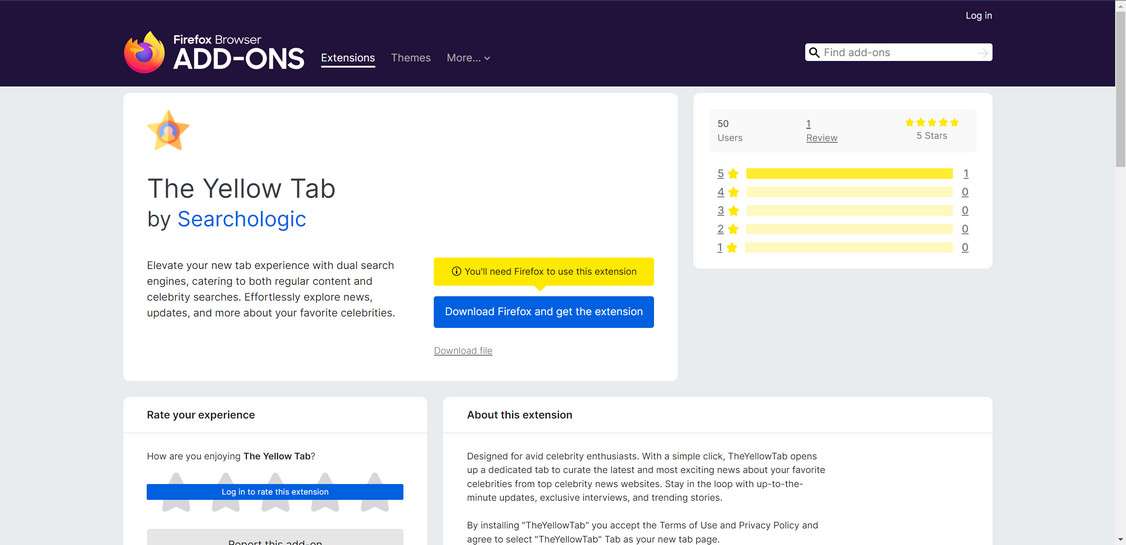
Task: Open the Searchologic author page
Action: click(x=241, y=219)
